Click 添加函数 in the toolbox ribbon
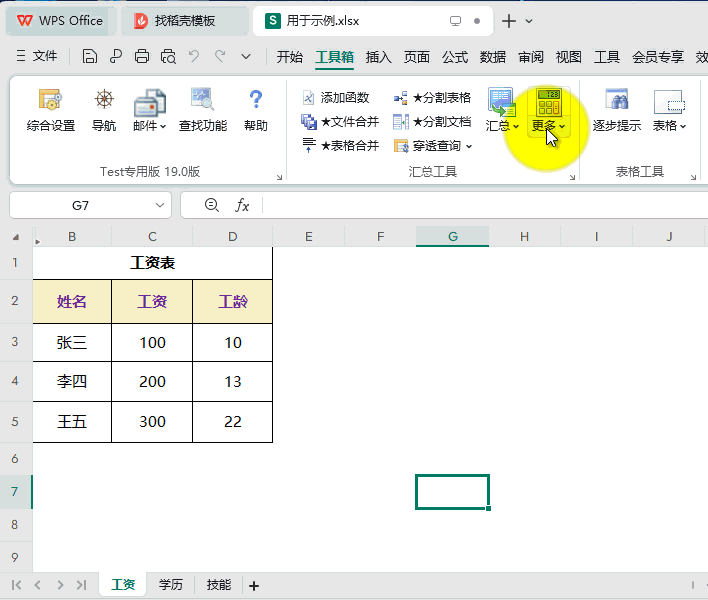This screenshot has width=708, height=600. pyautogui.click(x=336, y=97)
